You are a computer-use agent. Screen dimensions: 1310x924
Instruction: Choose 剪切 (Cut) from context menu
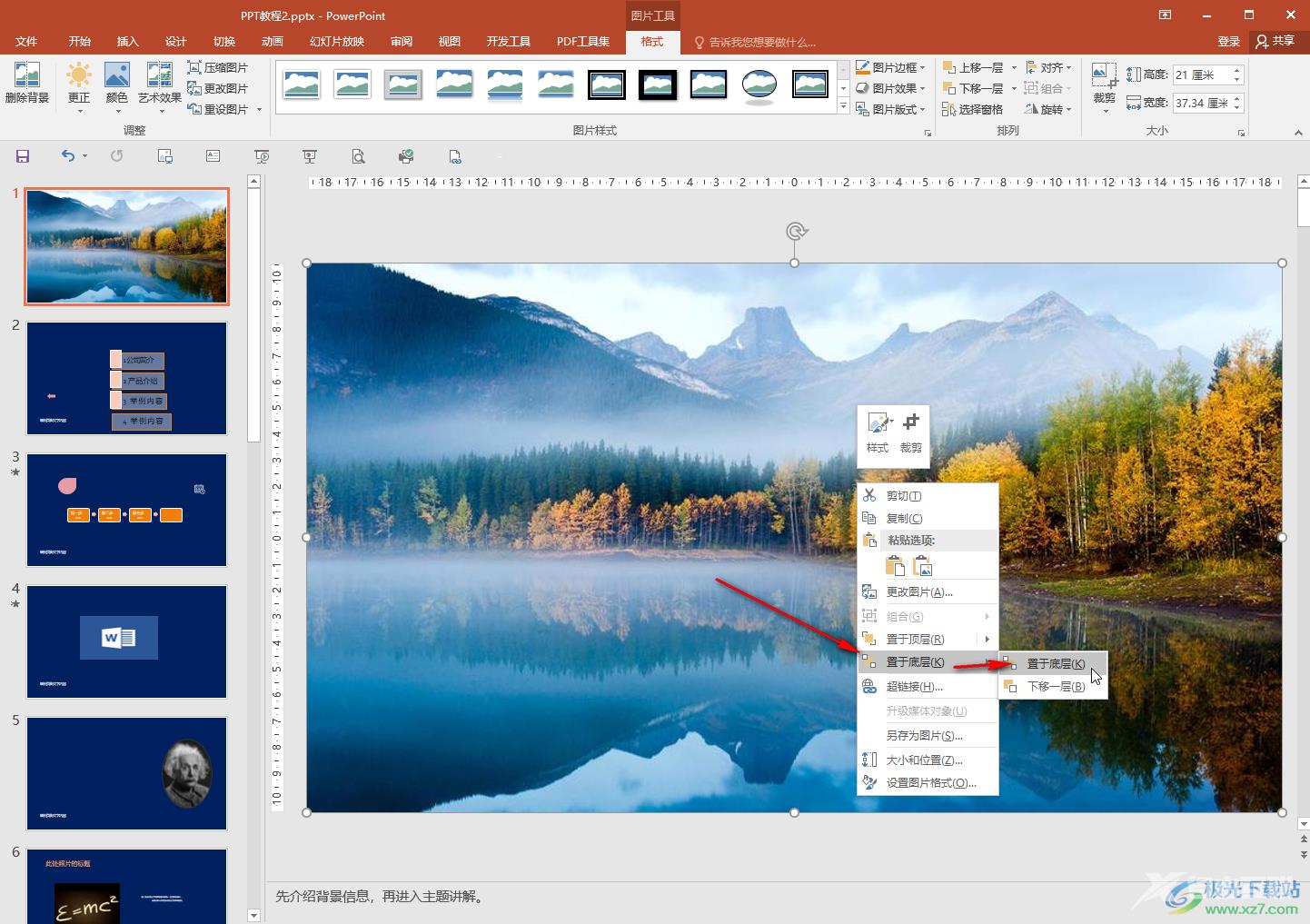(928, 495)
